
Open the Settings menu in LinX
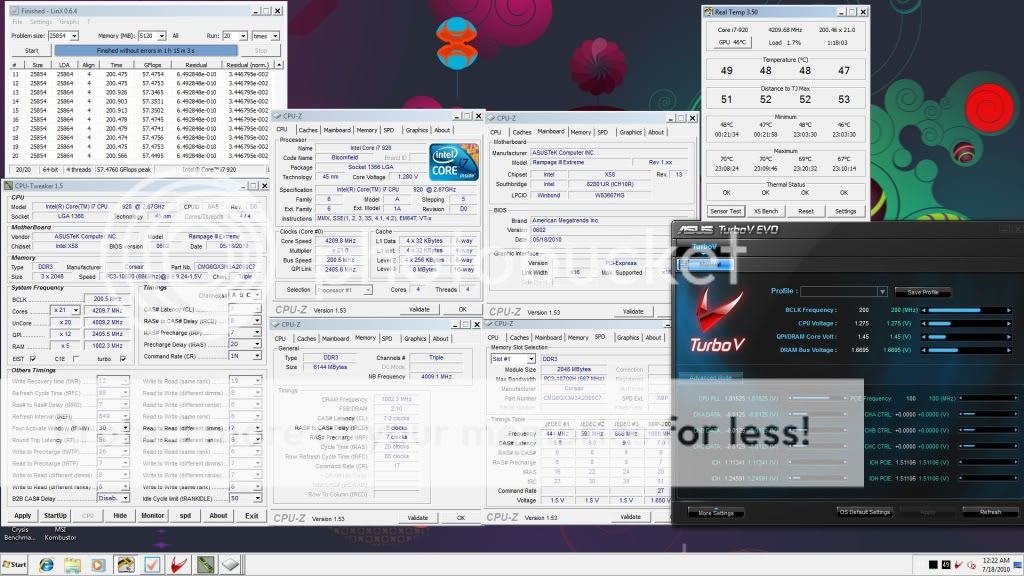(x=41, y=21)
